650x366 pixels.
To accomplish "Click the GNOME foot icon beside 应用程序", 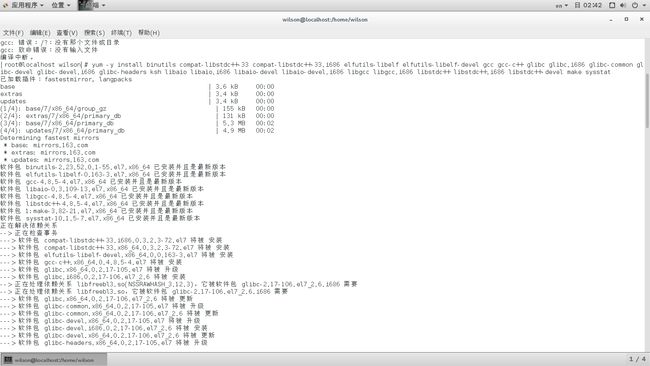I will pos(5,5).
